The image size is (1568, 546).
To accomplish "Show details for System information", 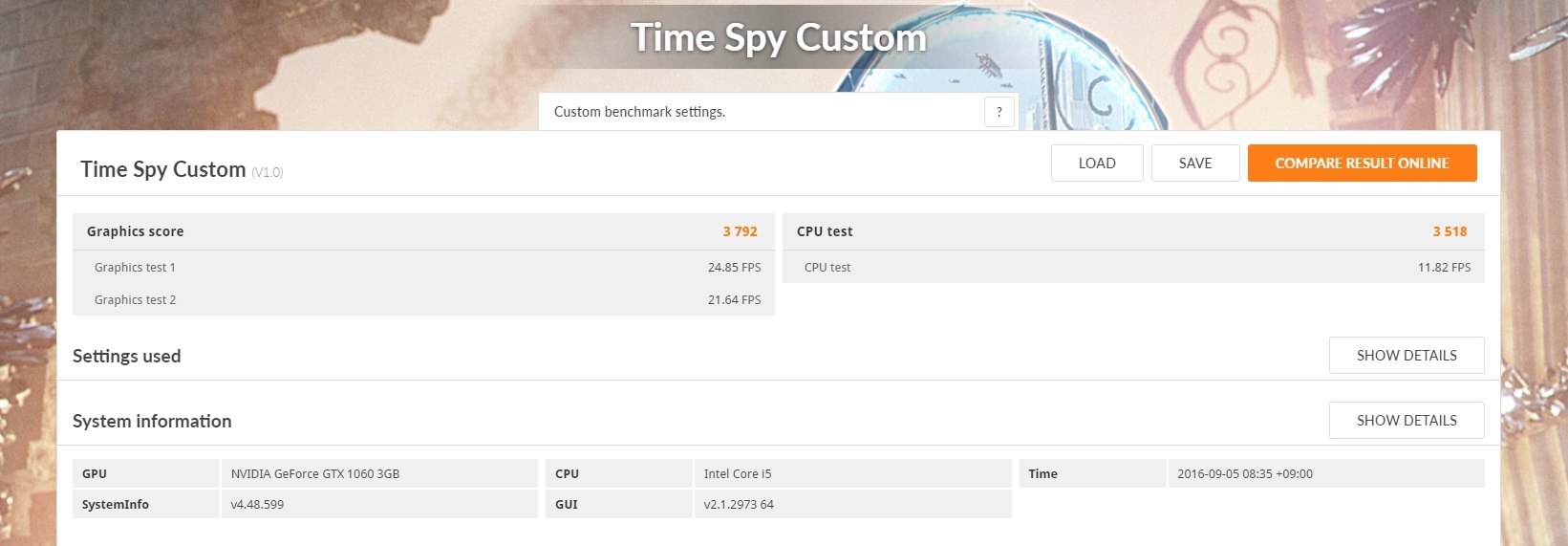I will pos(1407,421).
